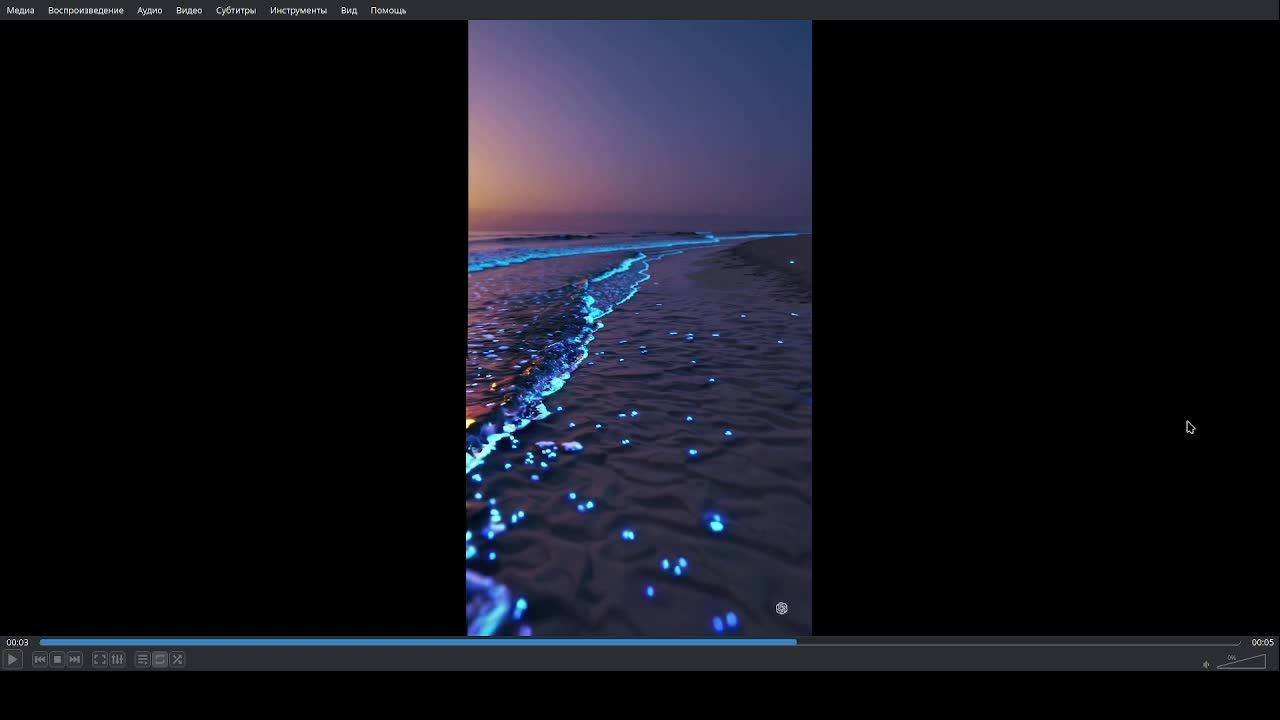Toggle shuffle/random playback
The width and height of the screenshot is (1280, 720).
click(x=177, y=659)
